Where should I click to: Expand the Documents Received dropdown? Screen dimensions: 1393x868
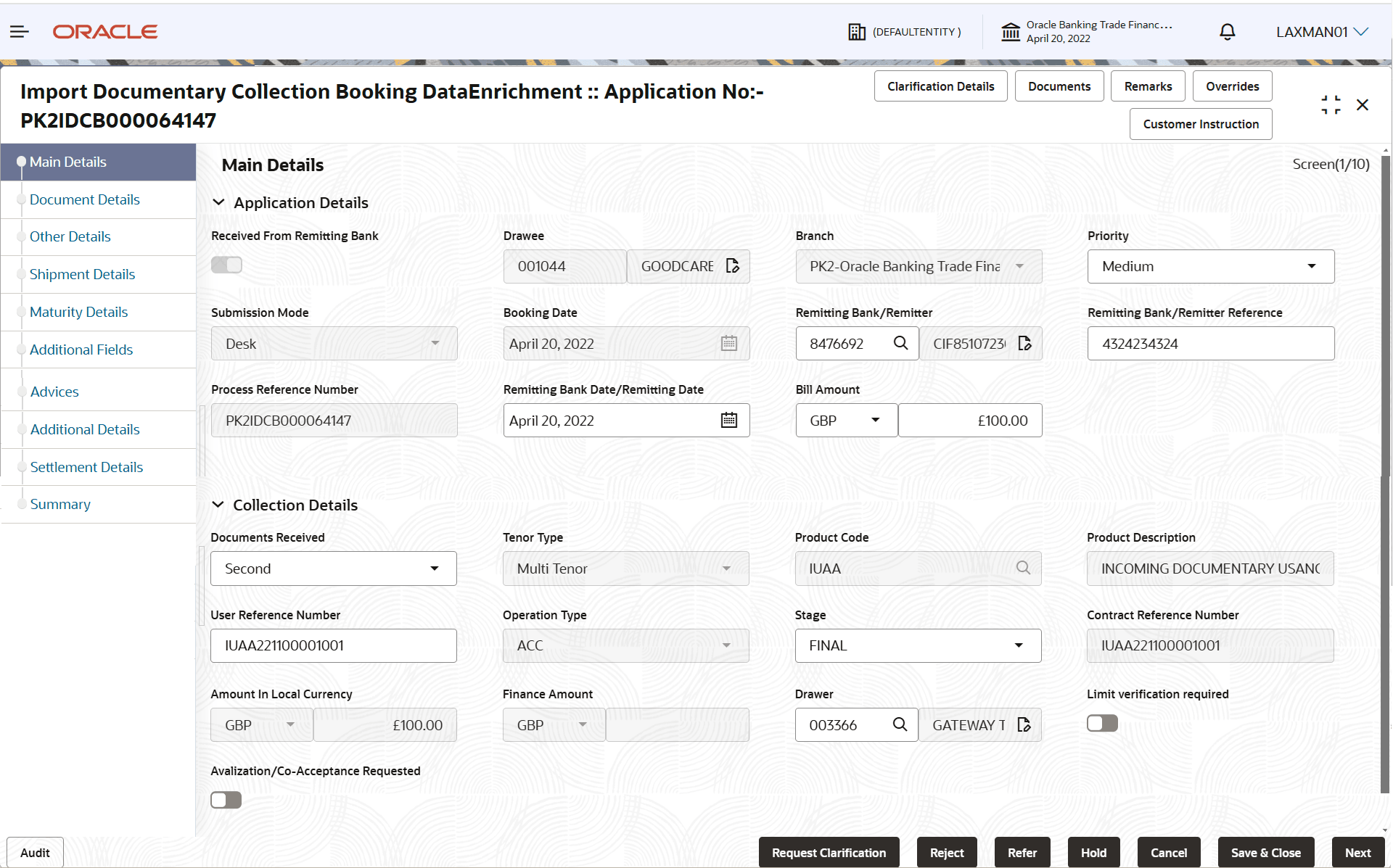click(x=333, y=569)
